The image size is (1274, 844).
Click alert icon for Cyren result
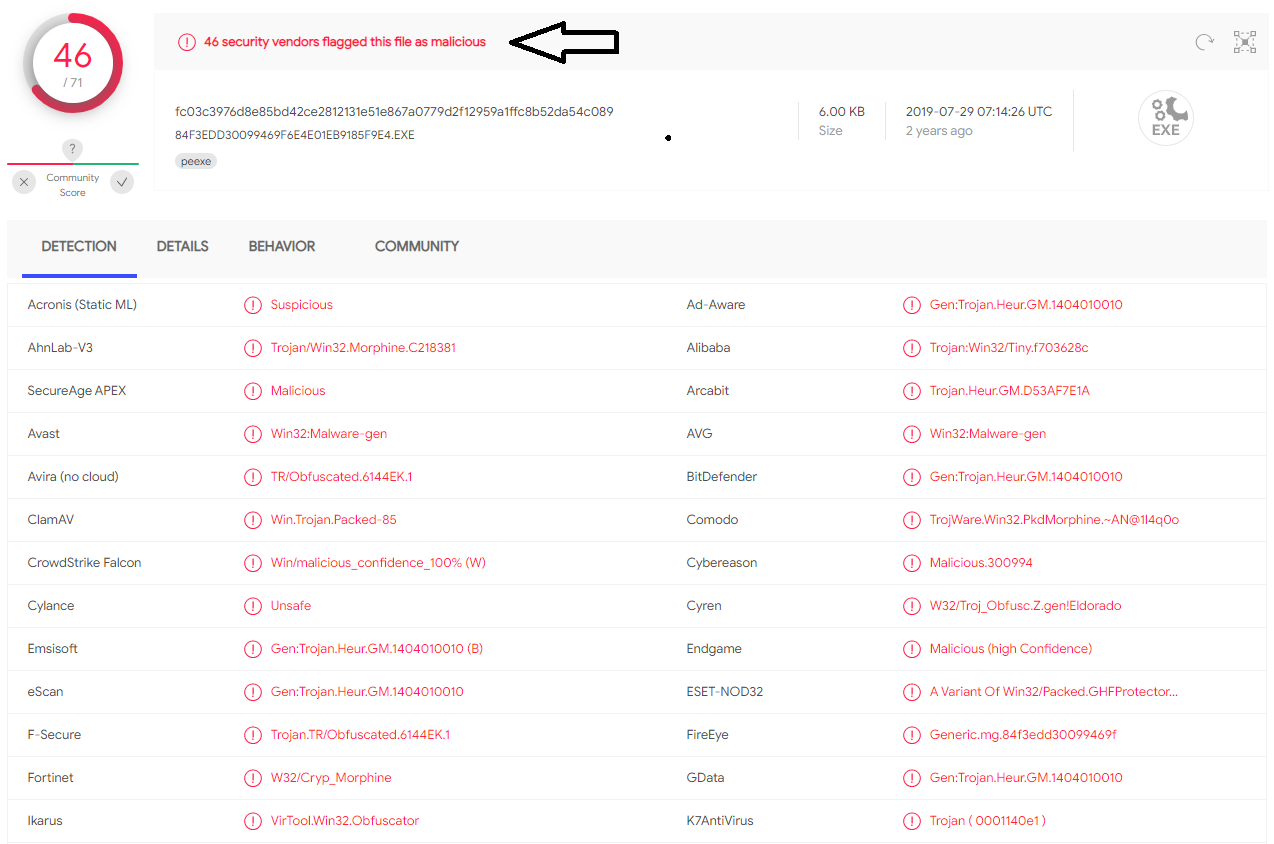[912, 606]
